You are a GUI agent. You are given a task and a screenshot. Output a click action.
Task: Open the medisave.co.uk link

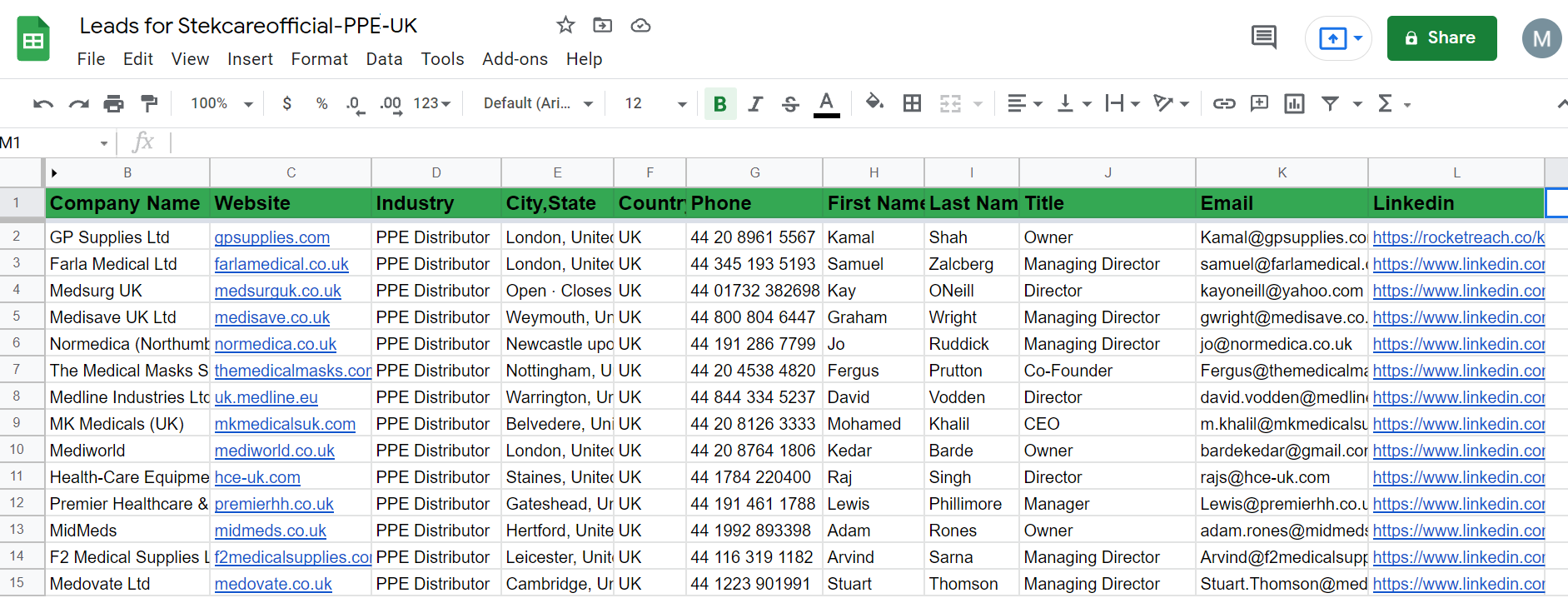271,317
